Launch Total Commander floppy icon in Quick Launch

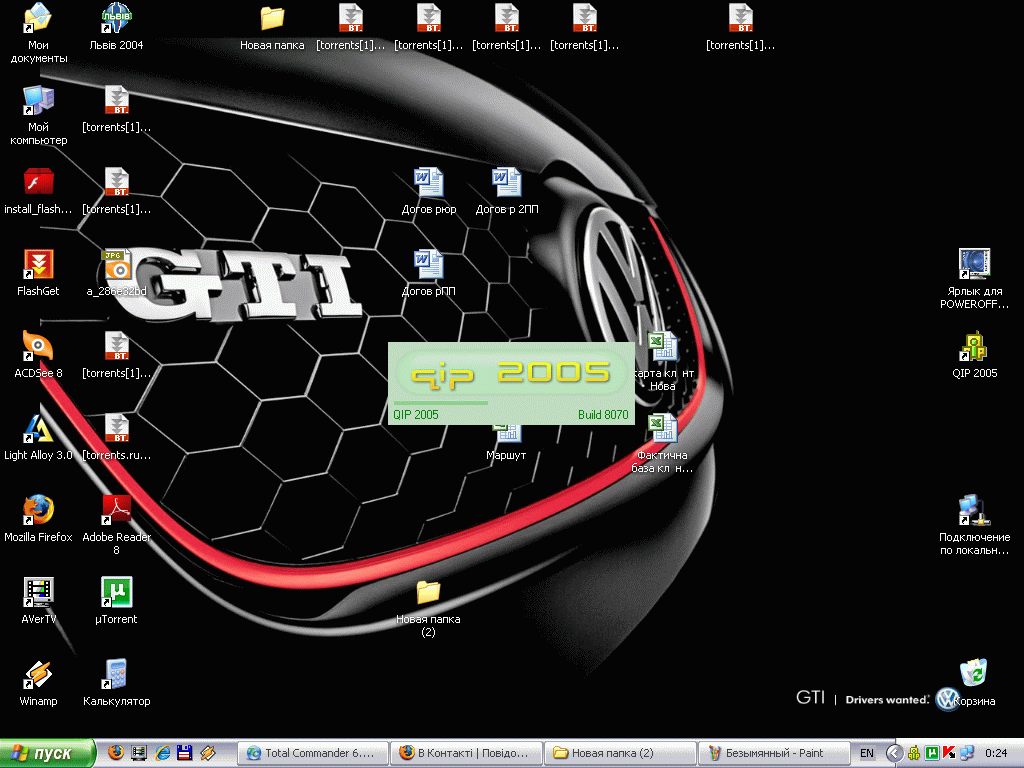pos(185,753)
